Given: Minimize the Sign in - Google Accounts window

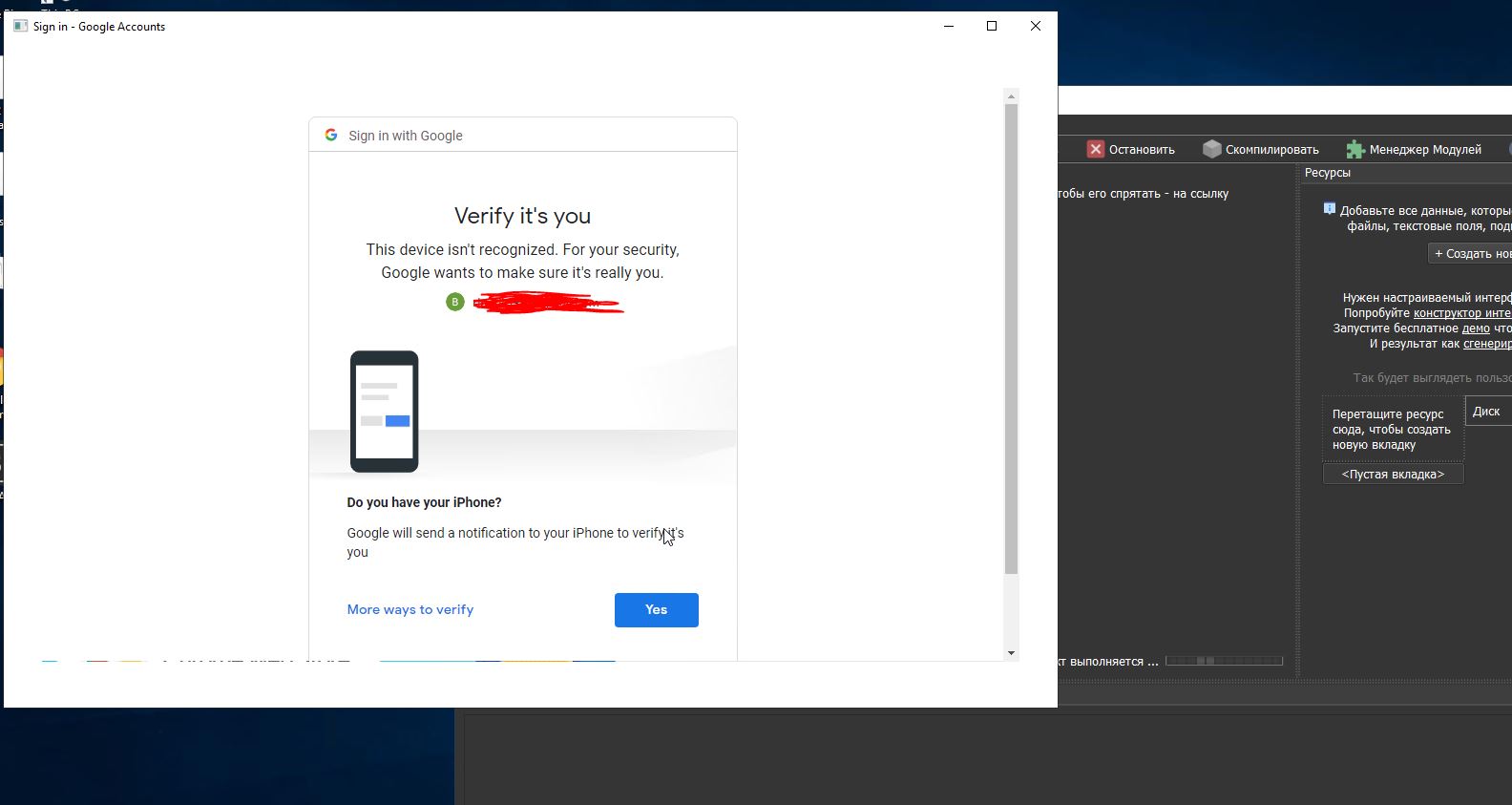Looking at the screenshot, I should pos(949,26).
